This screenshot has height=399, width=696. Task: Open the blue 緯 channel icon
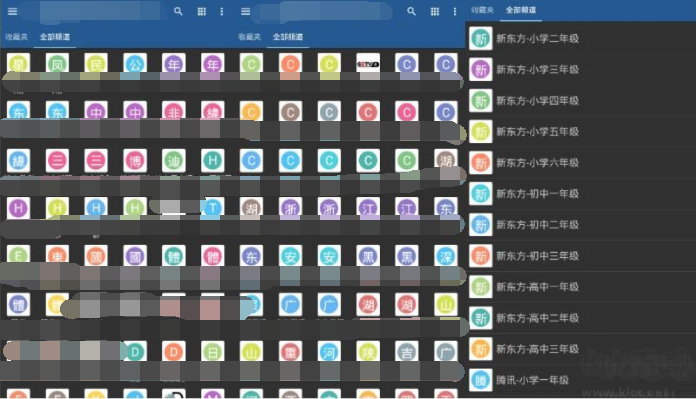tap(19, 160)
